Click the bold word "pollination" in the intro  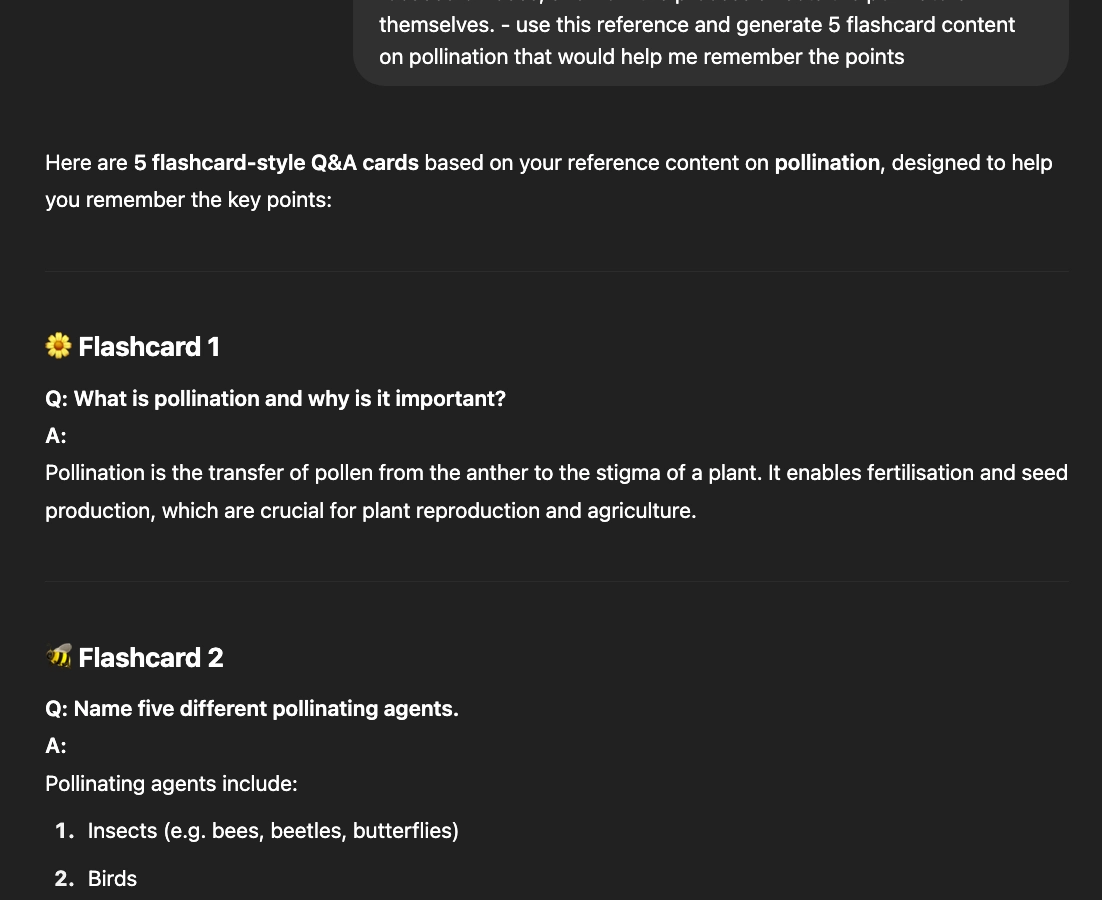click(x=827, y=163)
